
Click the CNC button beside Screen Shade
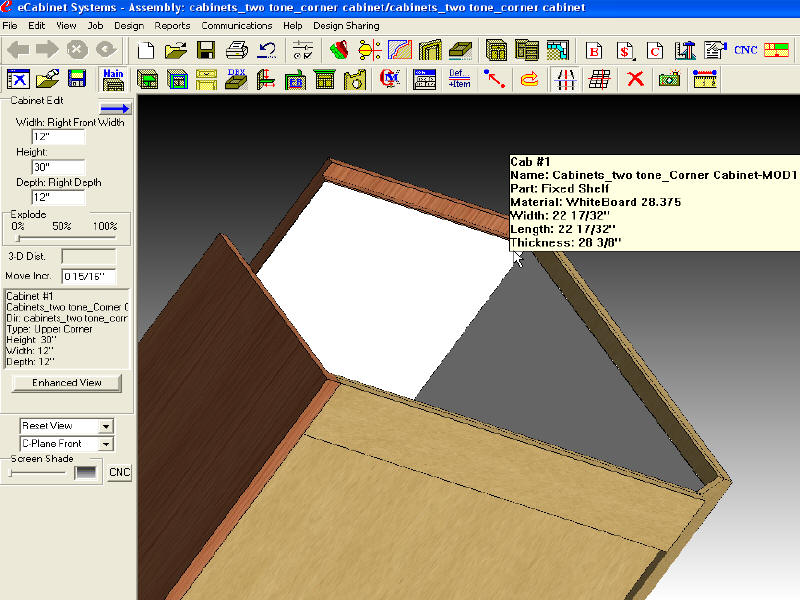tap(119, 472)
